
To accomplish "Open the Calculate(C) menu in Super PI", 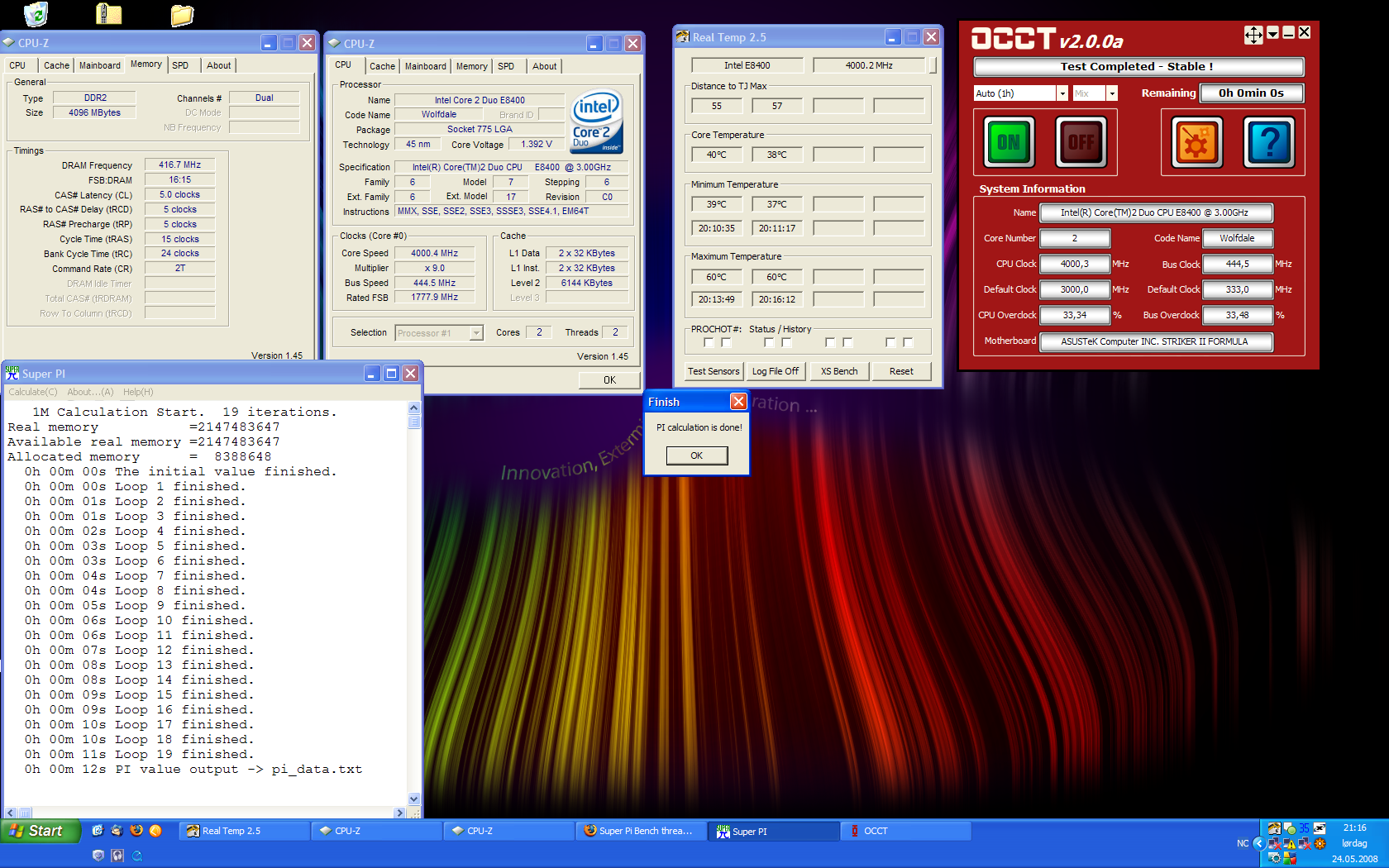I will click(x=33, y=392).
